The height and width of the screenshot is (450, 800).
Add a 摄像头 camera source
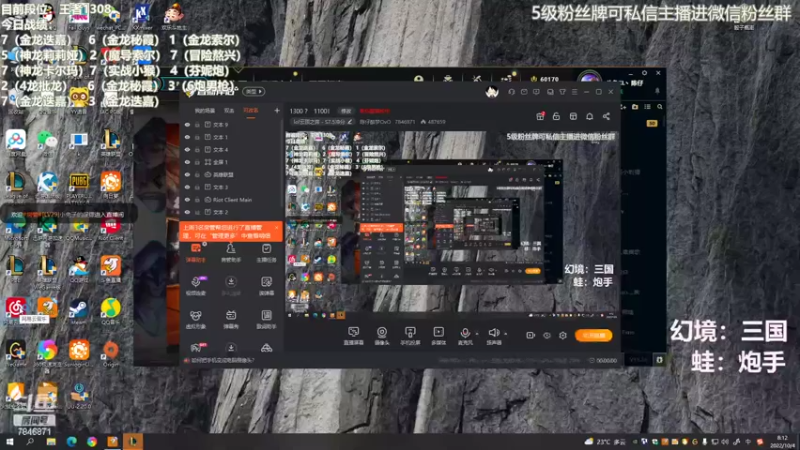pos(382,336)
